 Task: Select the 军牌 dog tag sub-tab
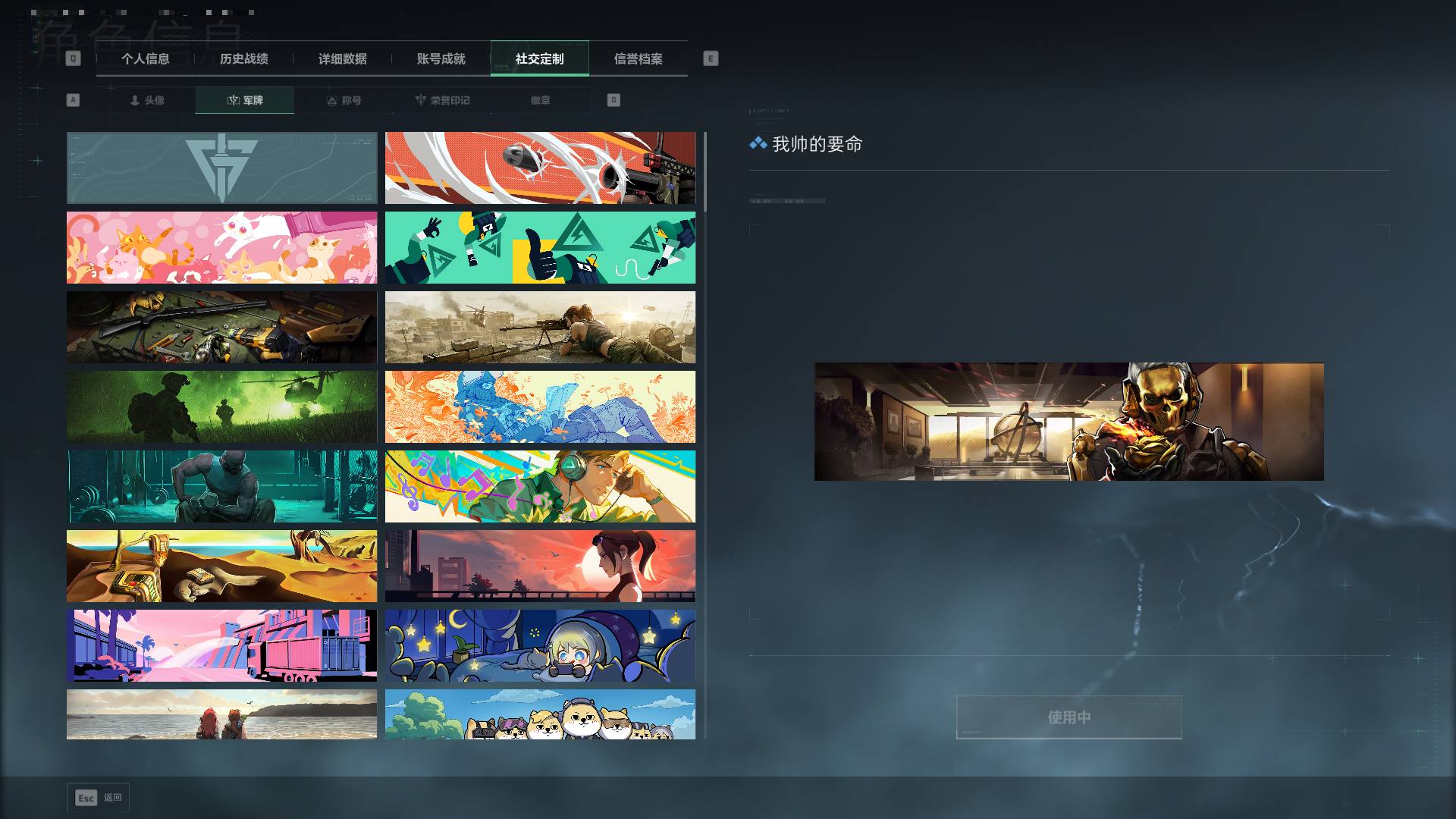click(x=244, y=100)
